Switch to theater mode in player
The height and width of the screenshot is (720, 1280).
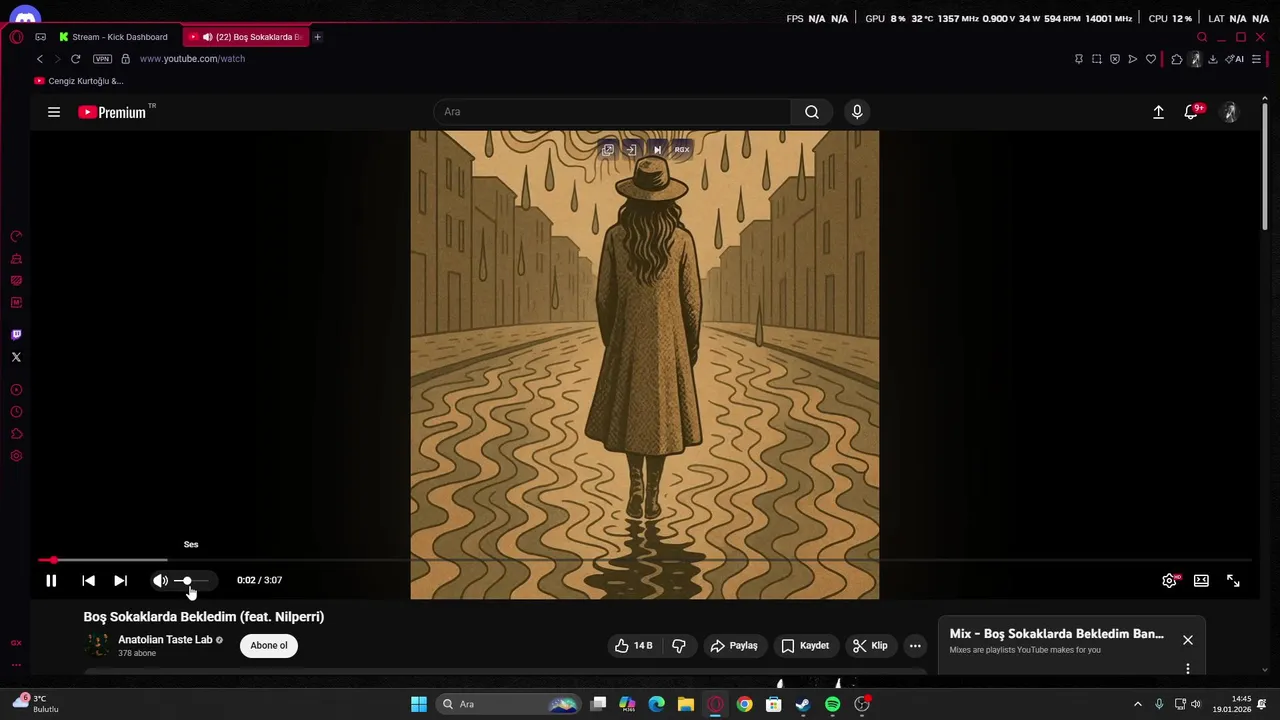pyautogui.click(x=1201, y=580)
